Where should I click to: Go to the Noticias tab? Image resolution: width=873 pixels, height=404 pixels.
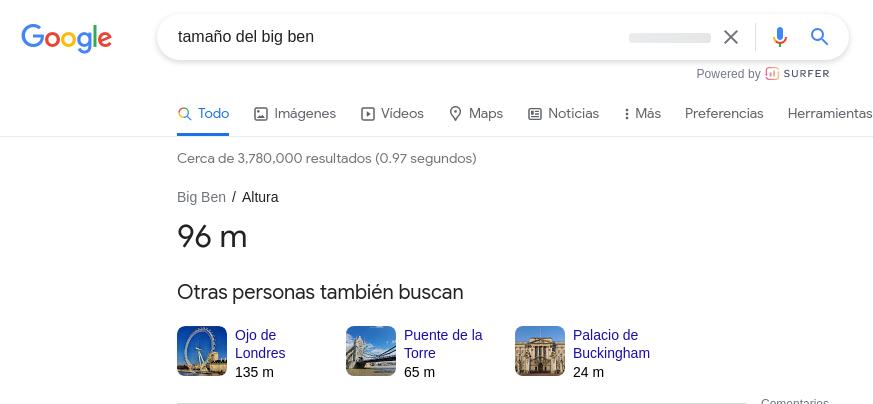tap(563, 114)
